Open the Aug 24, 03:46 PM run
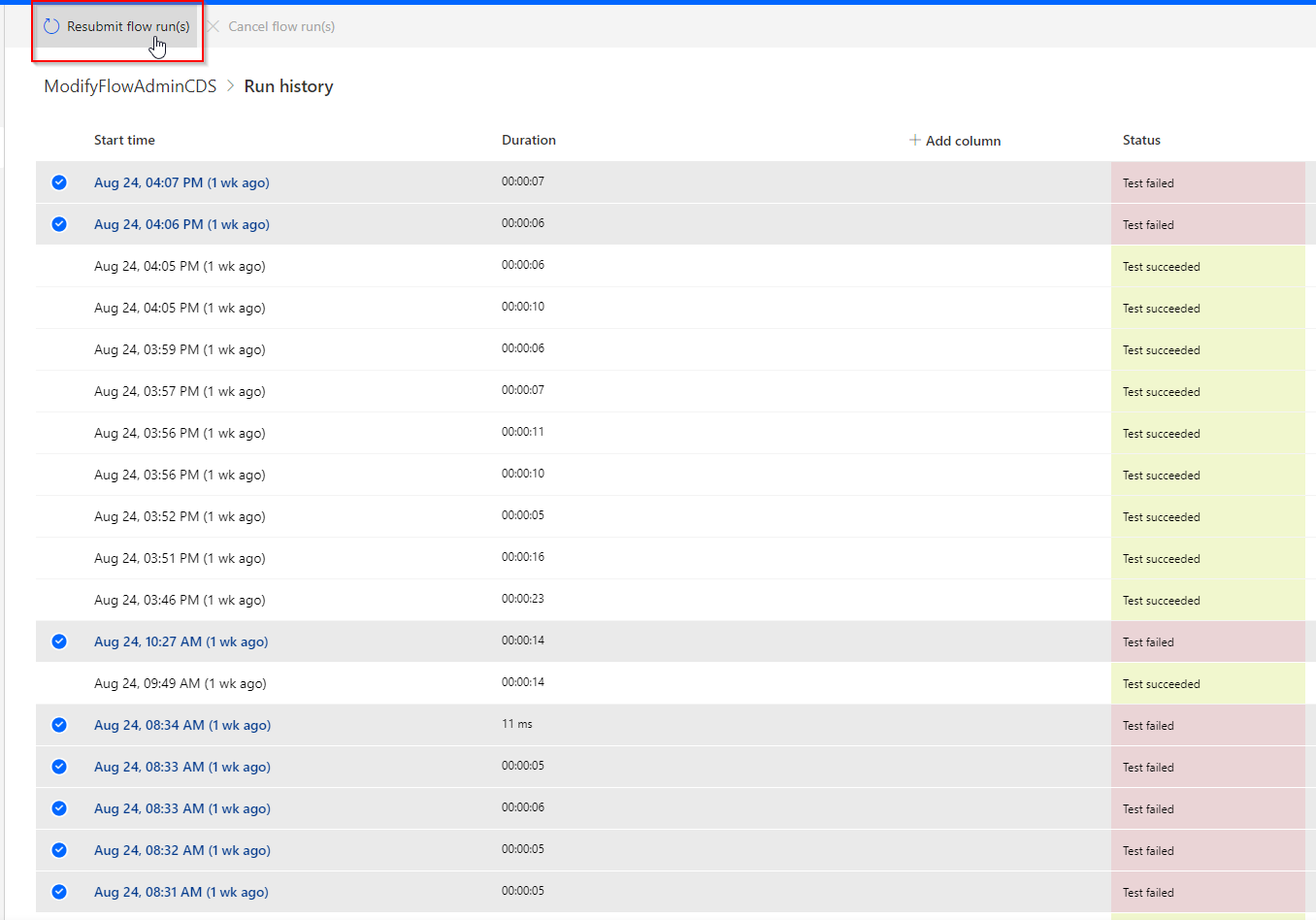This screenshot has height=920, width=1316. pos(180,600)
